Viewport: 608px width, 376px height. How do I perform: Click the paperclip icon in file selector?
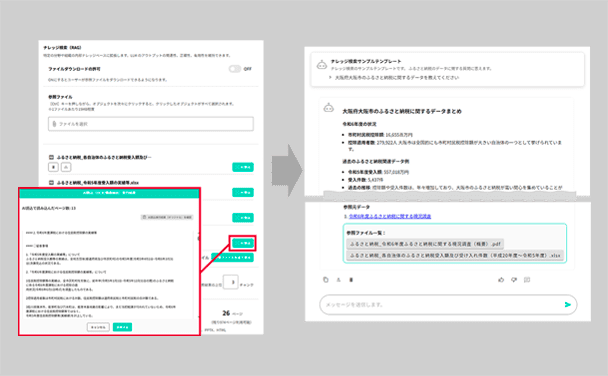click(x=54, y=124)
